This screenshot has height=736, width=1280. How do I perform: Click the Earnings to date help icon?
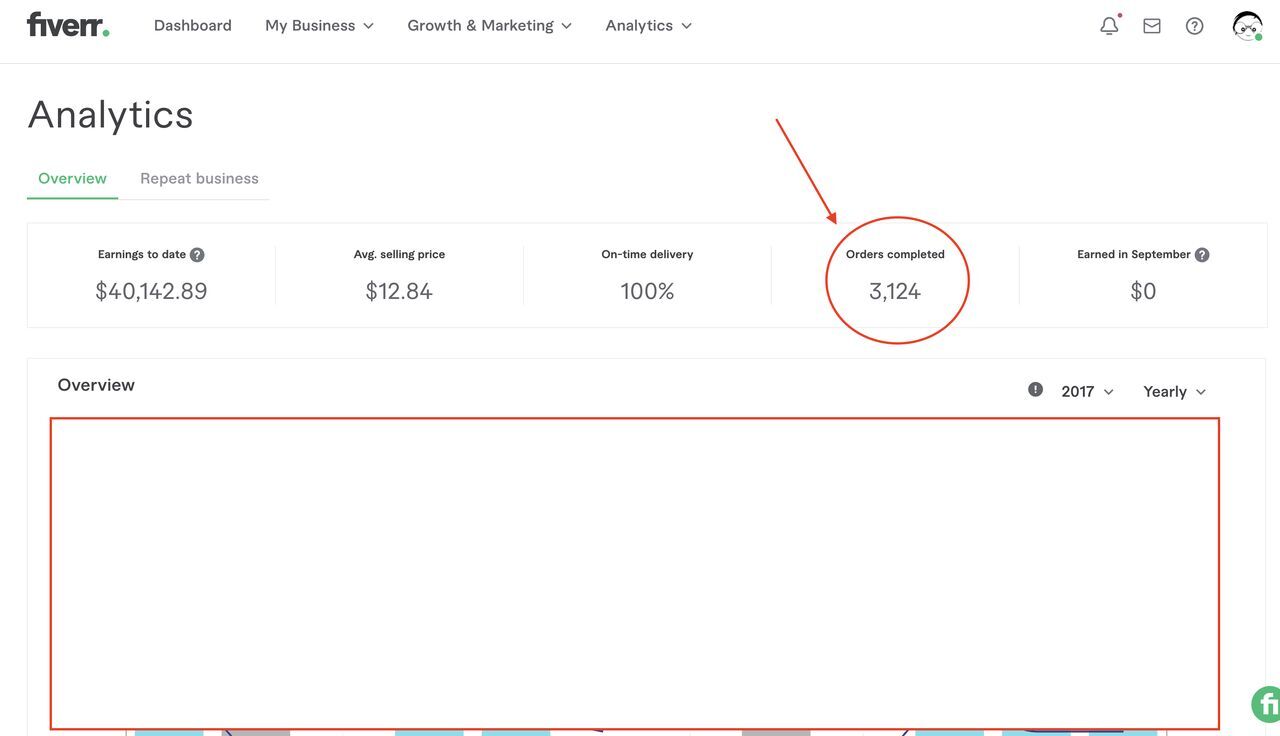click(x=197, y=255)
